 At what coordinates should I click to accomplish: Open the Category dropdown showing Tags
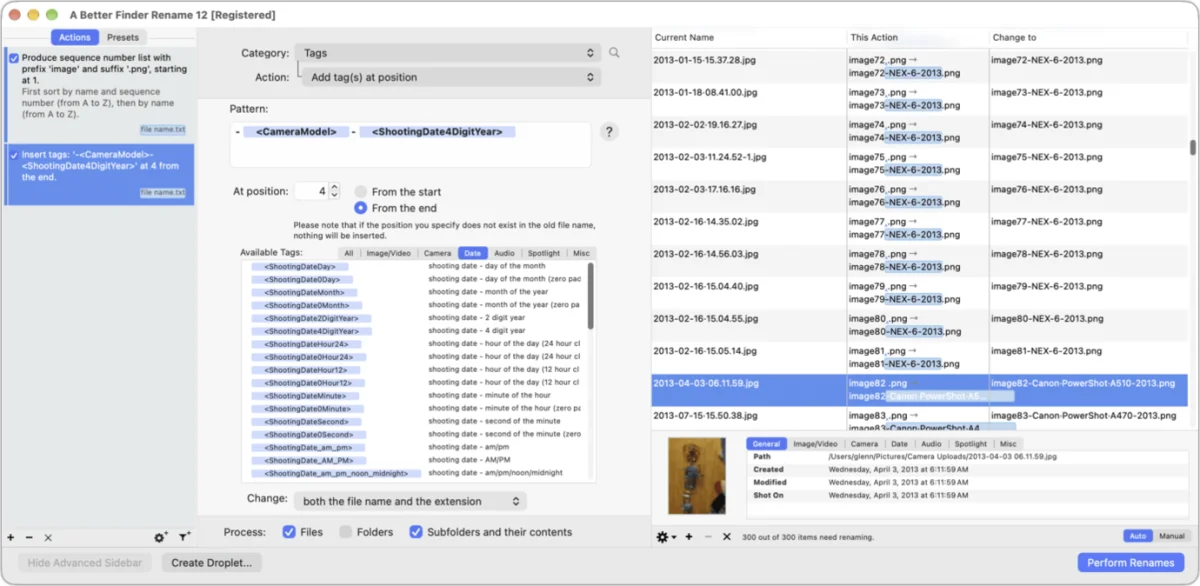[448, 53]
